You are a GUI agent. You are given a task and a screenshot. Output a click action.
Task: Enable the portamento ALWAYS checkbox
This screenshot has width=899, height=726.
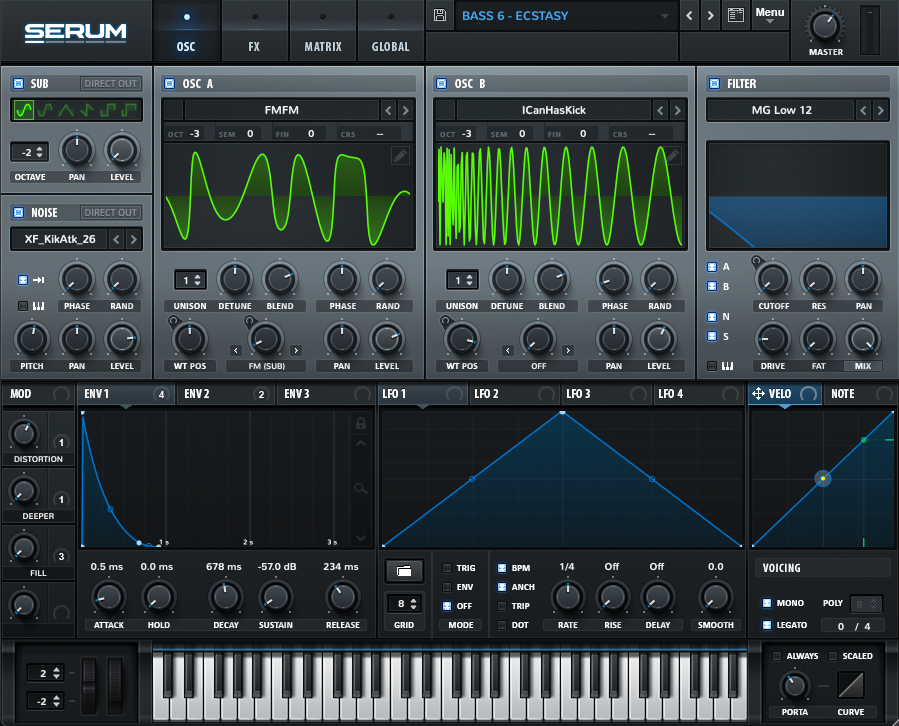pos(777,655)
